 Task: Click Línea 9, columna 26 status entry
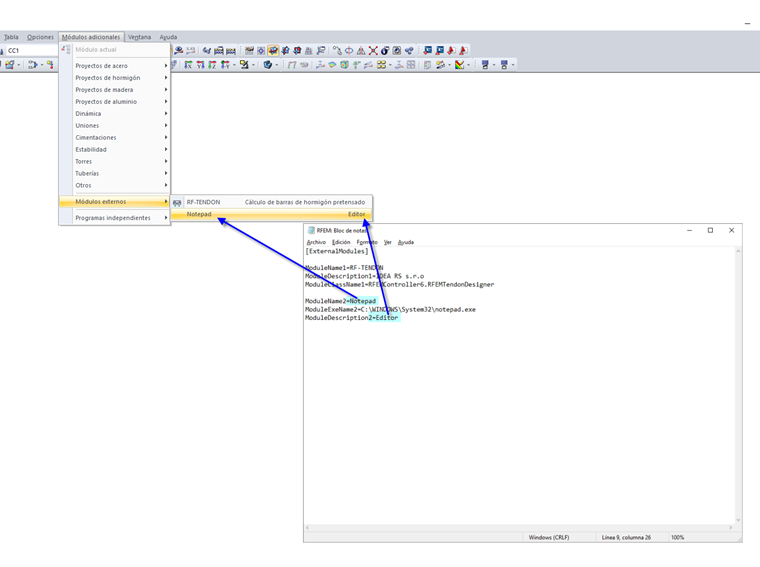point(626,537)
